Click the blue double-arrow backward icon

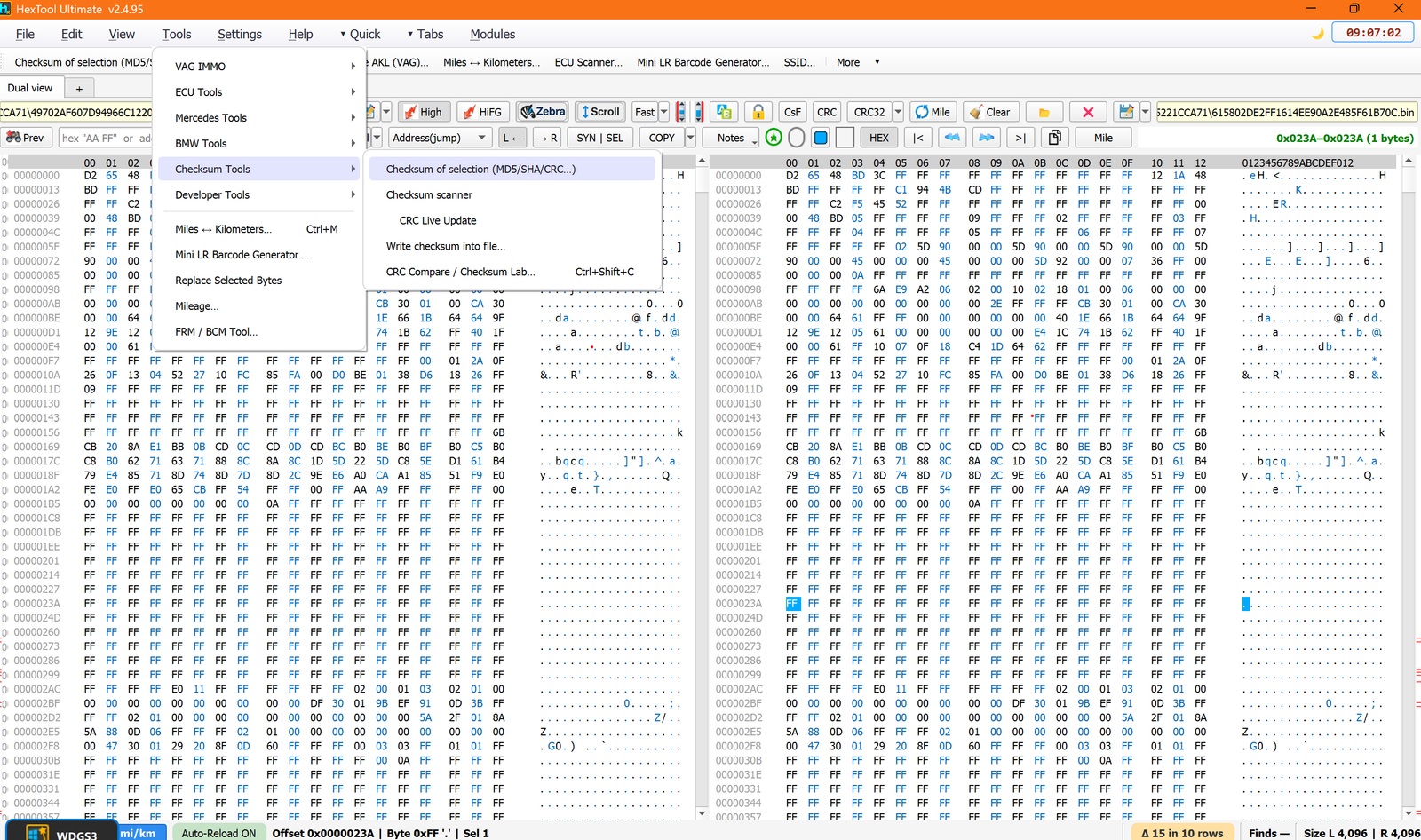(952, 138)
